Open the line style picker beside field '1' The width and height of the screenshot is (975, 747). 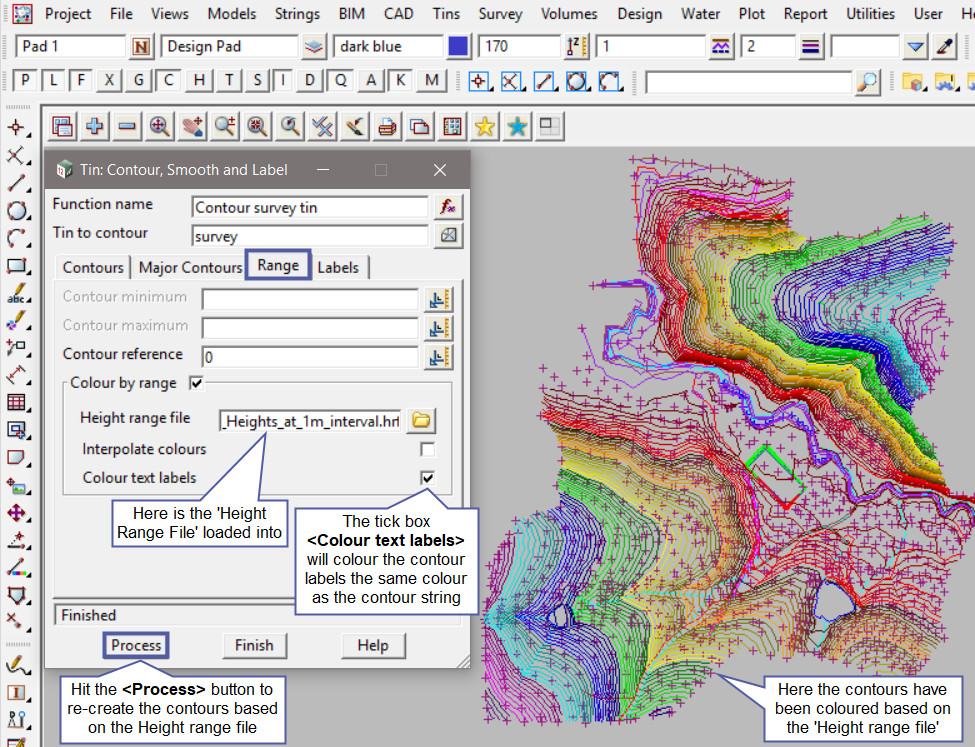[x=720, y=47]
